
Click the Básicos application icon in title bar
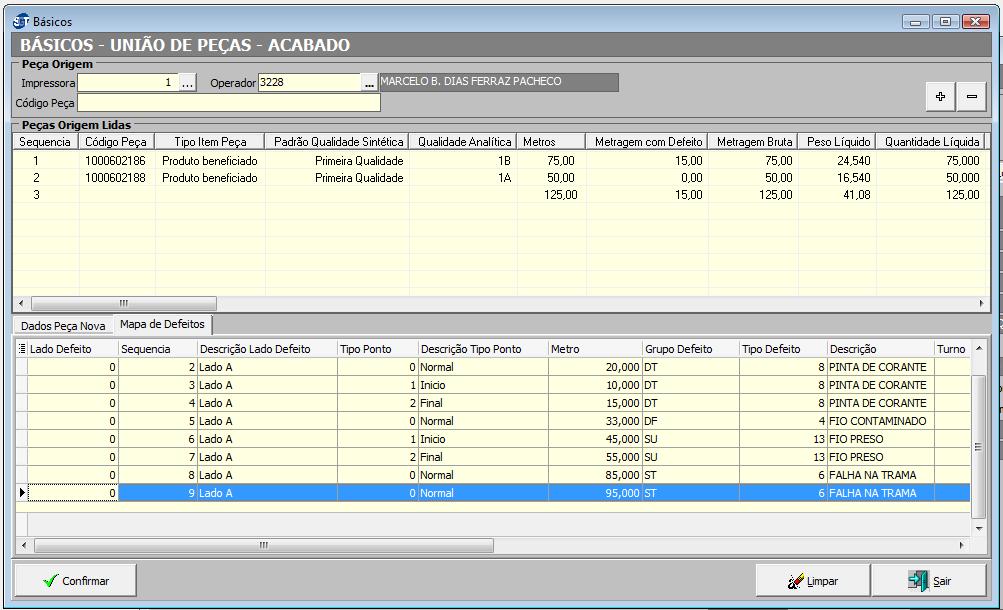(x=21, y=21)
